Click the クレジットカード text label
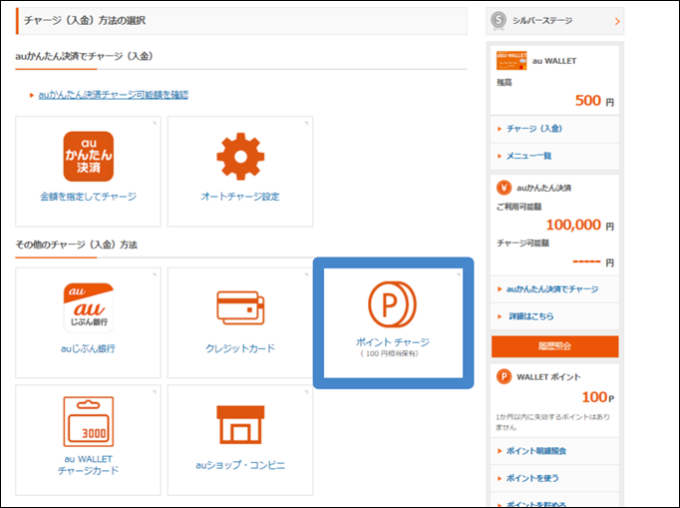Viewport: 680px width, 508px height. 240,348
